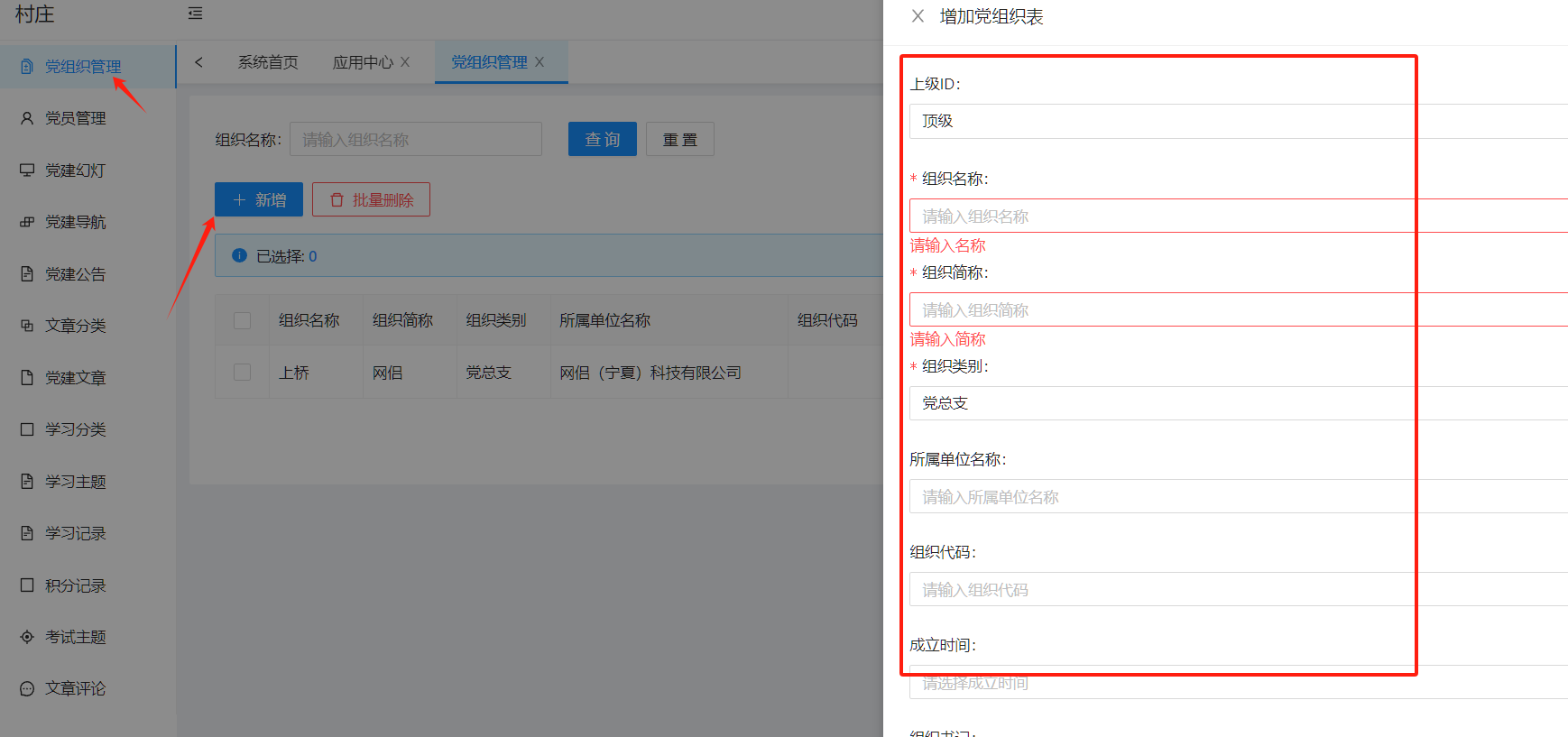Click the sidebar collapse menu icon
The height and width of the screenshot is (737, 1568).
coord(195,14)
